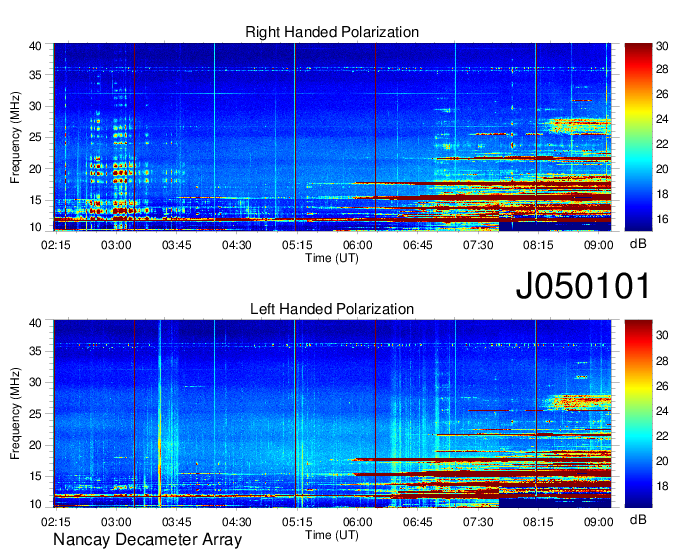Screen dimensions: 680x552
Task: Click the "15" frequency tick of upper plot
Action: tap(35, 200)
